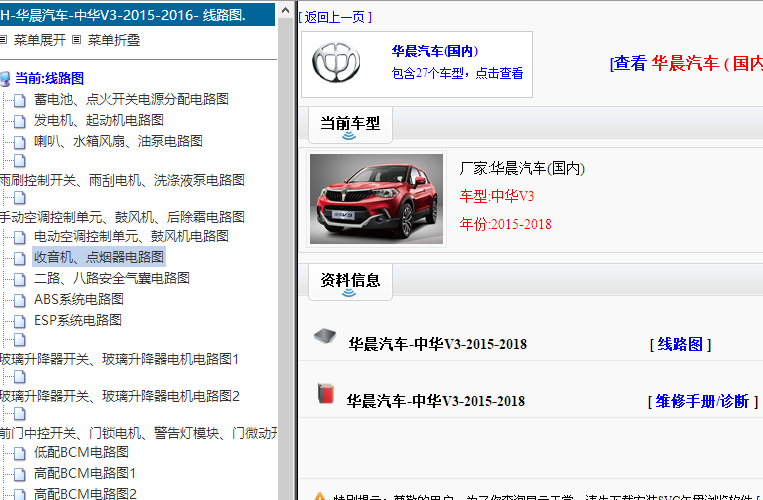Click document icon beside 电动空调控制单元、鼓风机电路图
763x500 pixels.
coord(19,237)
